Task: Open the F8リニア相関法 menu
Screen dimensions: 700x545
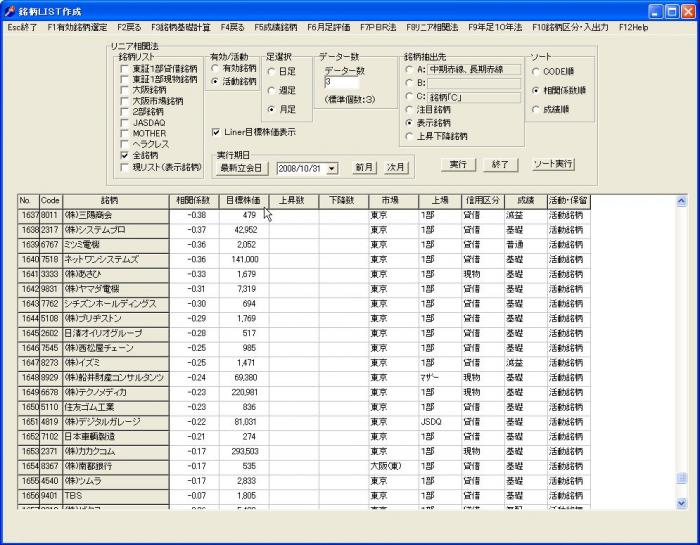Action: [x=432, y=27]
